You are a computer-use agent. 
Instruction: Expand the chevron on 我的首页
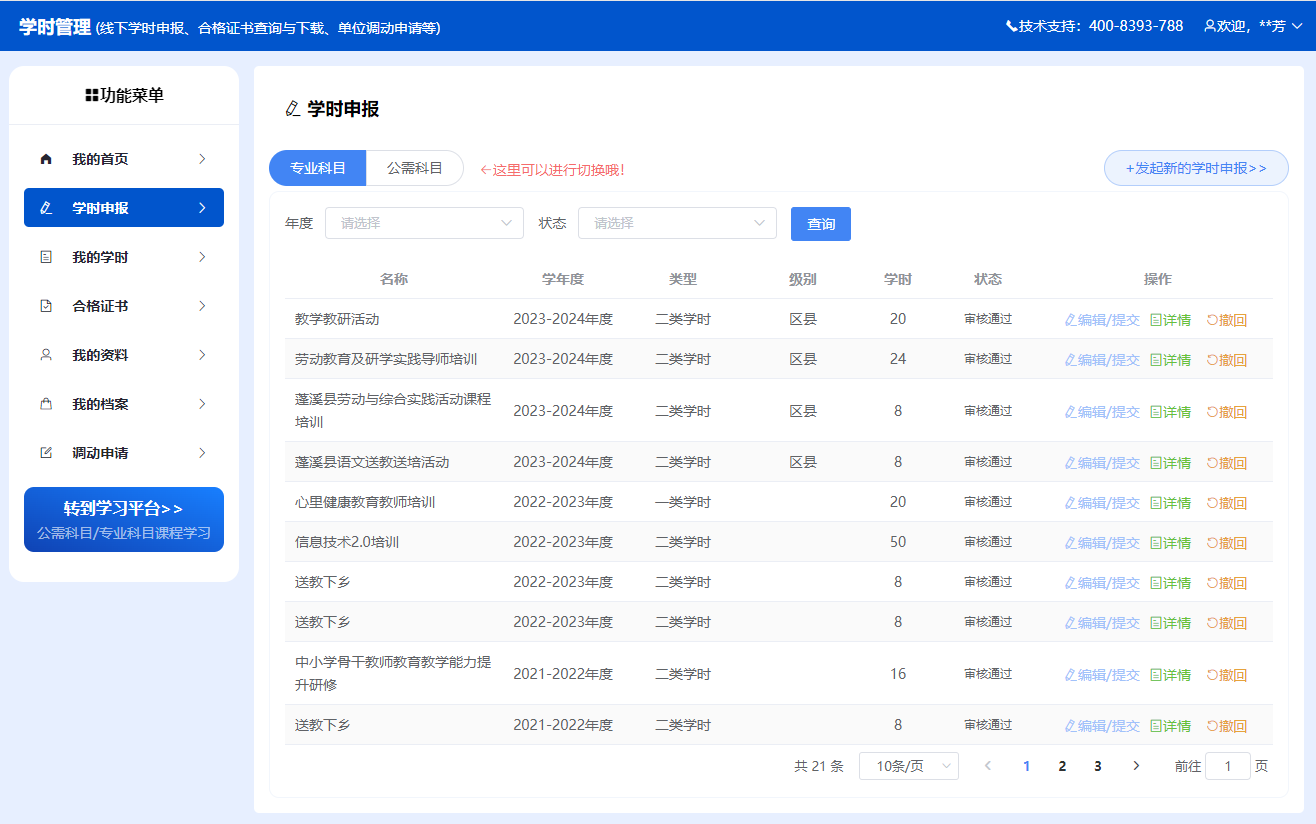(x=202, y=159)
